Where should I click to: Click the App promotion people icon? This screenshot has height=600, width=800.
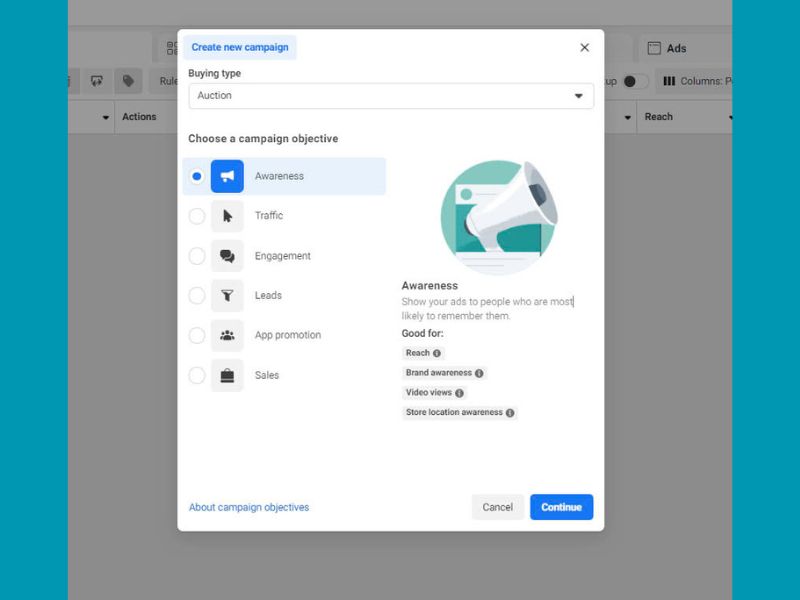pos(227,335)
